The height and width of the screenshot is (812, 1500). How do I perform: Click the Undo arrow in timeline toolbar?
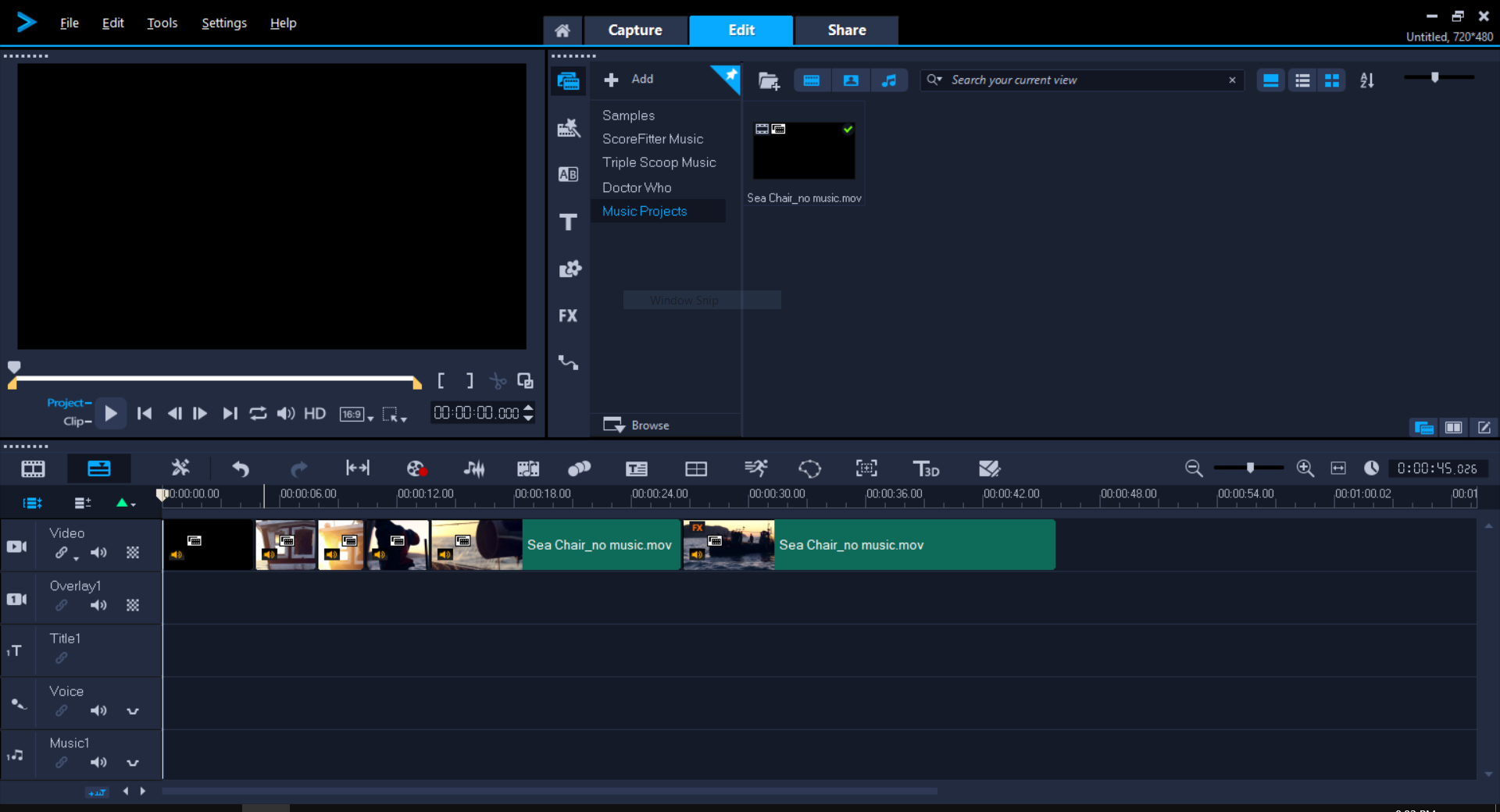point(240,468)
